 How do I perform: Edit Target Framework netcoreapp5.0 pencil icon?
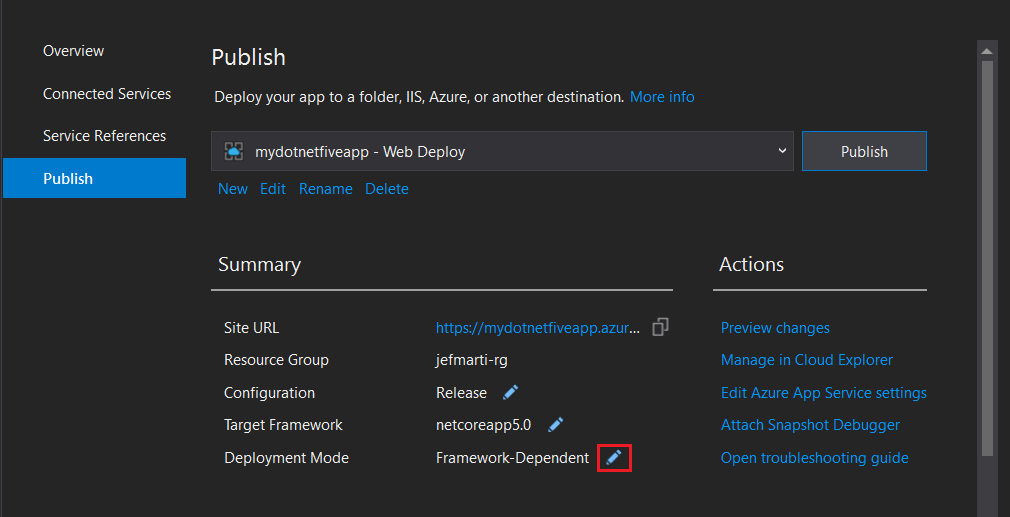(x=556, y=425)
